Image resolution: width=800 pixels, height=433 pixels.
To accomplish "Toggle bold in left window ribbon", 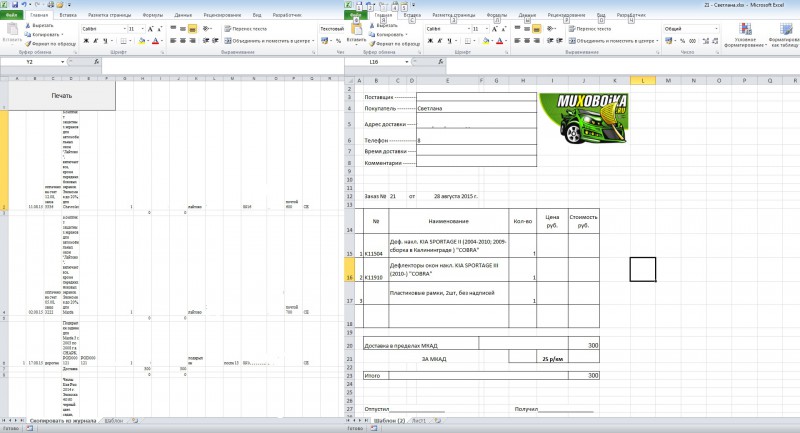I will (86, 41).
